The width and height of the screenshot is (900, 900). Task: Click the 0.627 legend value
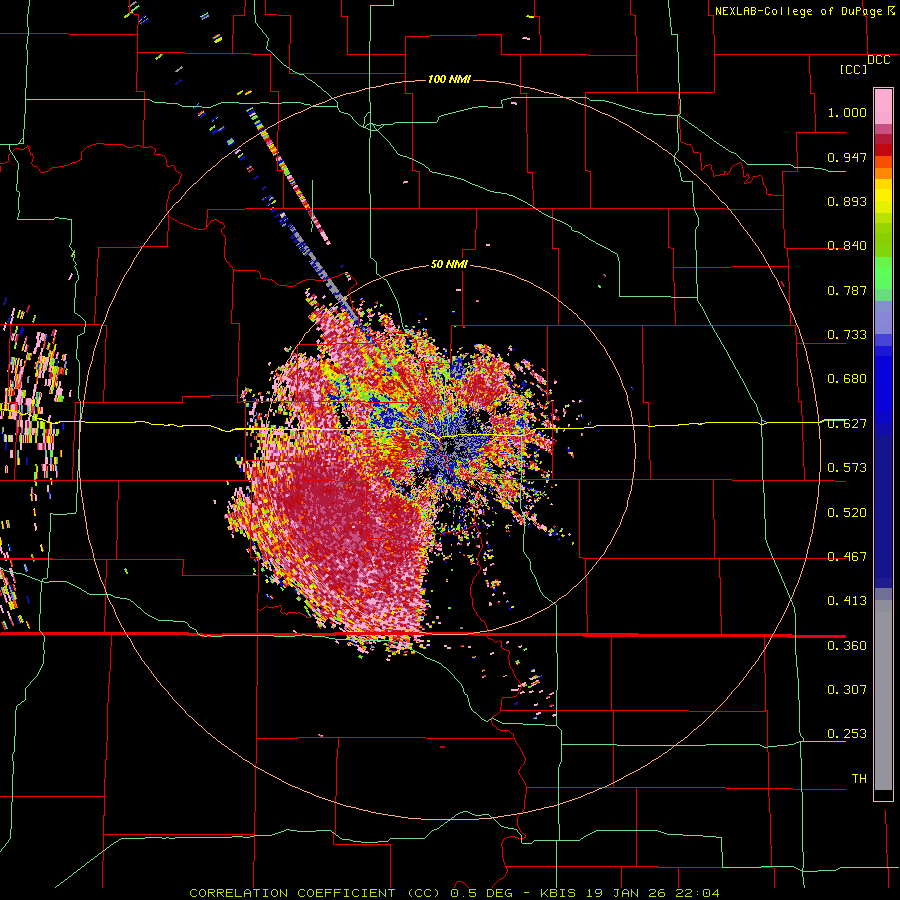tap(847, 424)
